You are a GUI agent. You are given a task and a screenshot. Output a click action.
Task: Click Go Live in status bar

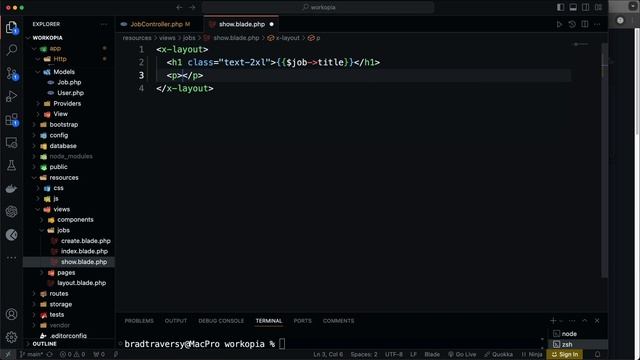(x=462, y=354)
